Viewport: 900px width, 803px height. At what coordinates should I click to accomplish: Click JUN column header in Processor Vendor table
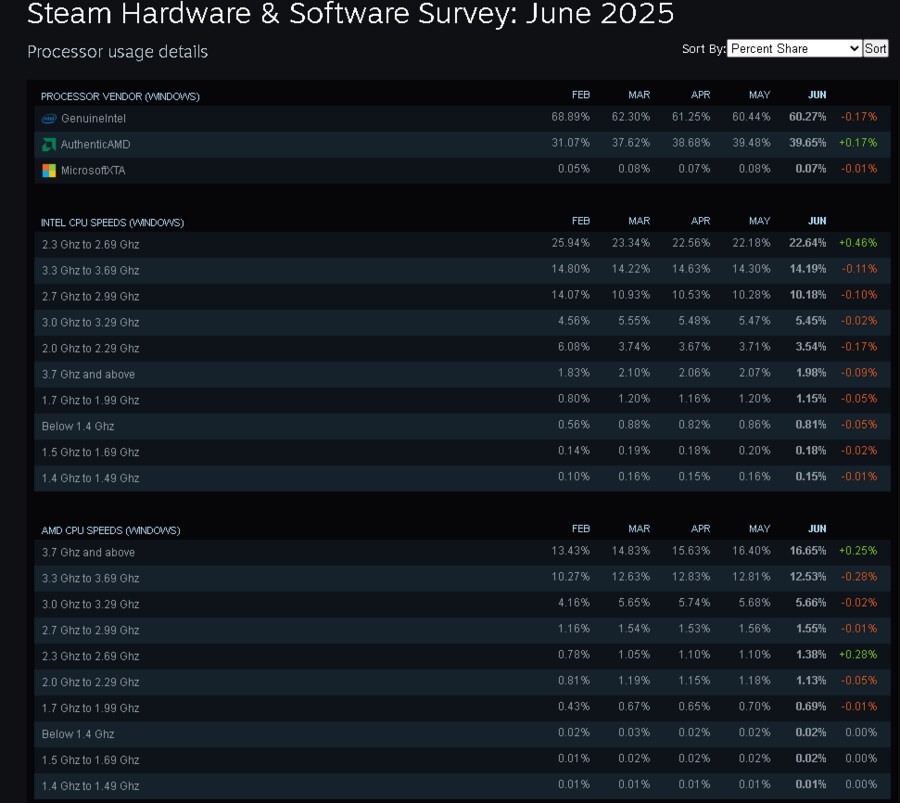pos(817,95)
